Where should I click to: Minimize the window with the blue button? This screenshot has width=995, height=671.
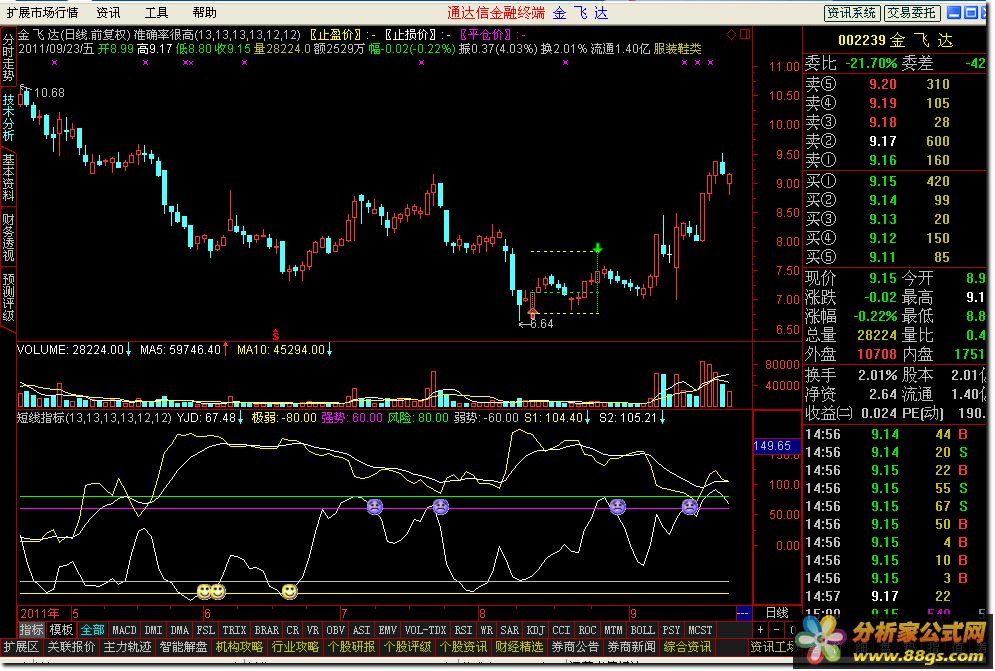pyautogui.click(x=954, y=12)
